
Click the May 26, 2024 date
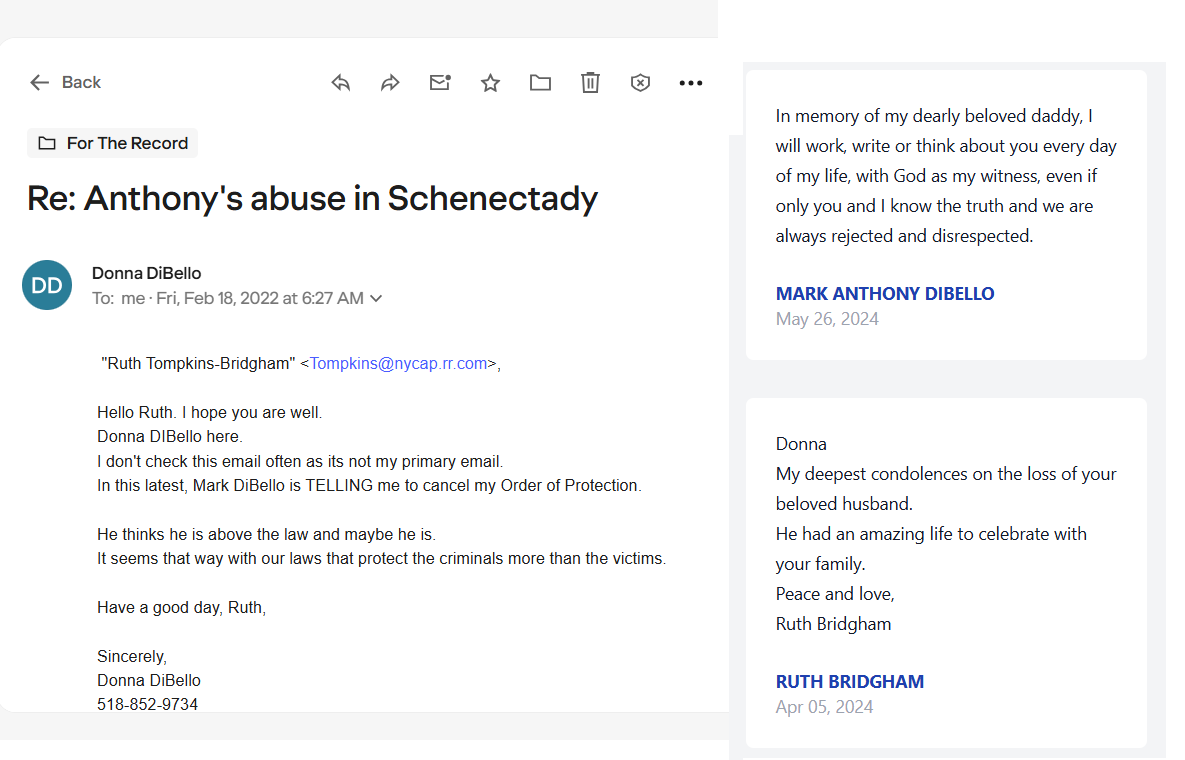827,319
